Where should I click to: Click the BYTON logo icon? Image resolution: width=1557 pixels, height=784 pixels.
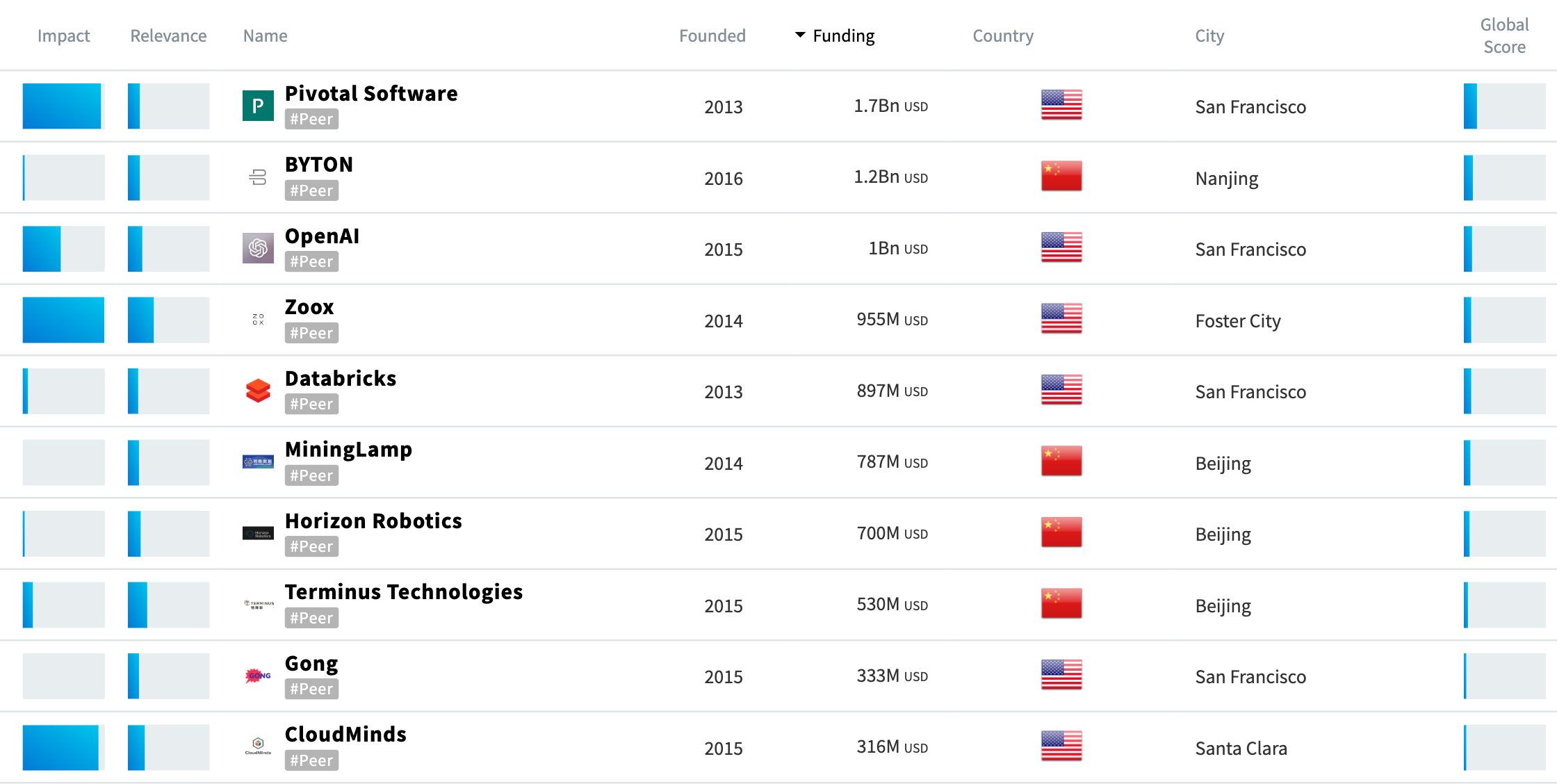[257, 177]
